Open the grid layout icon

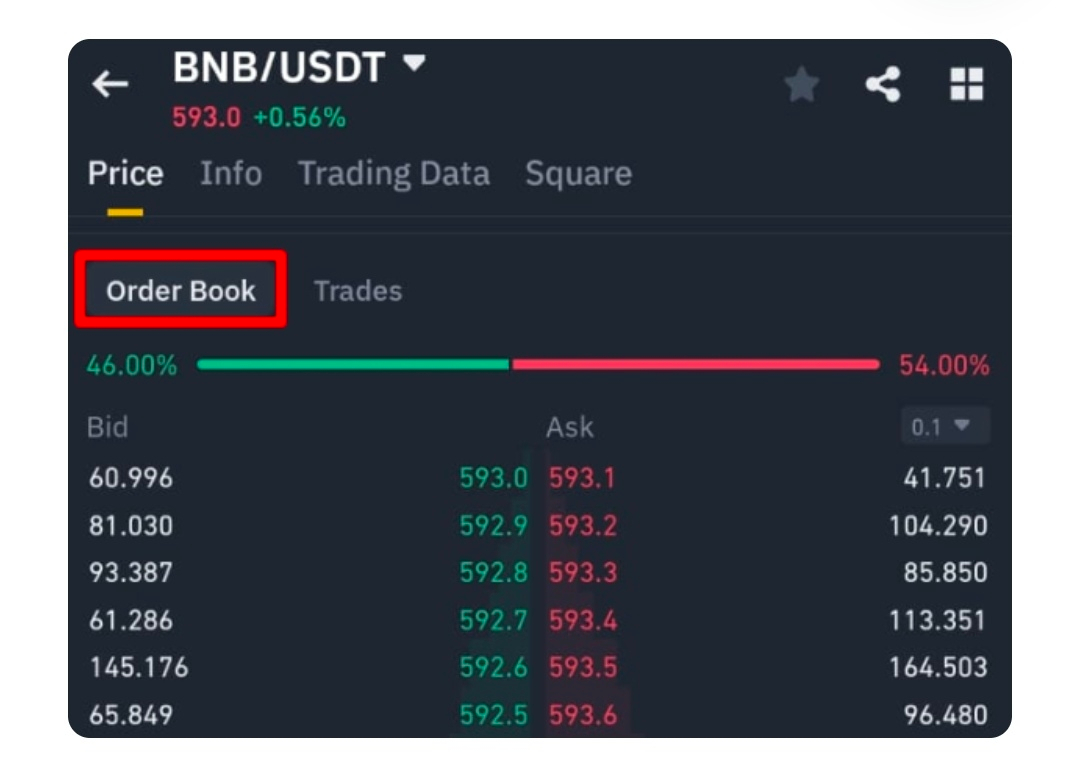click(x=966, y=84)
